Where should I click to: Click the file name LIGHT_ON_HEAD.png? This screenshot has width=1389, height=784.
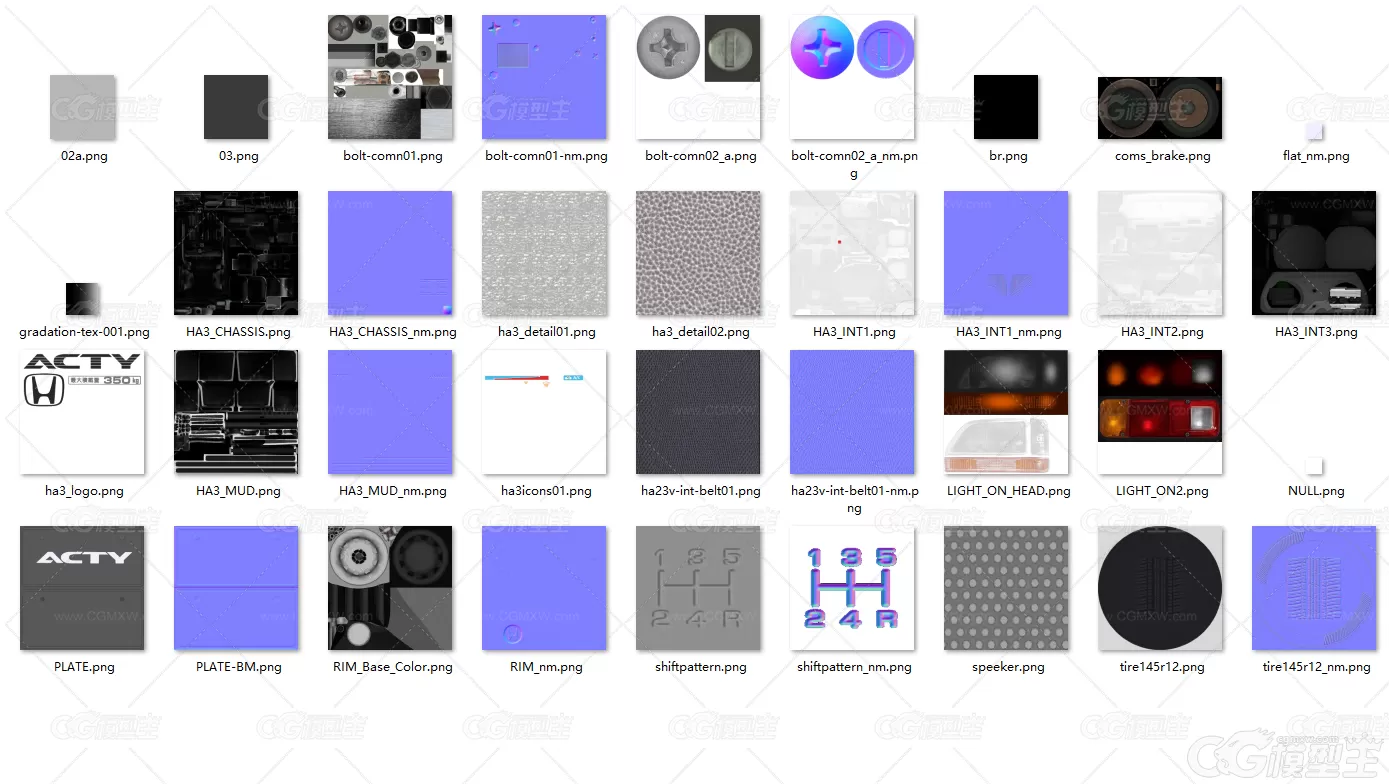pyautogui.click(x=1008, y=491)
